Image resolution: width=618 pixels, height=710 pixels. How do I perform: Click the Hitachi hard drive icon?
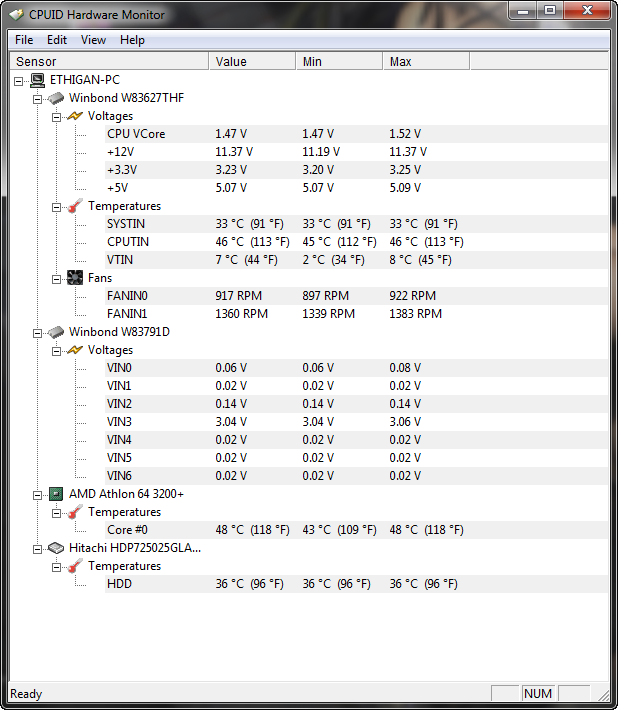coord(56,548)
